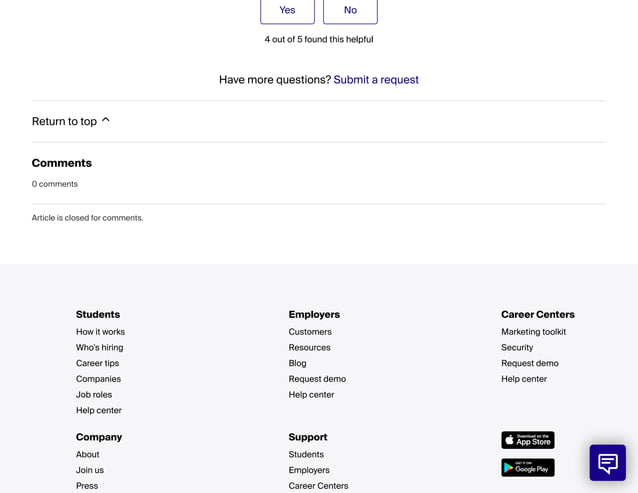
Task: Vote No on article helpfulness
Action: coord(350,10)
